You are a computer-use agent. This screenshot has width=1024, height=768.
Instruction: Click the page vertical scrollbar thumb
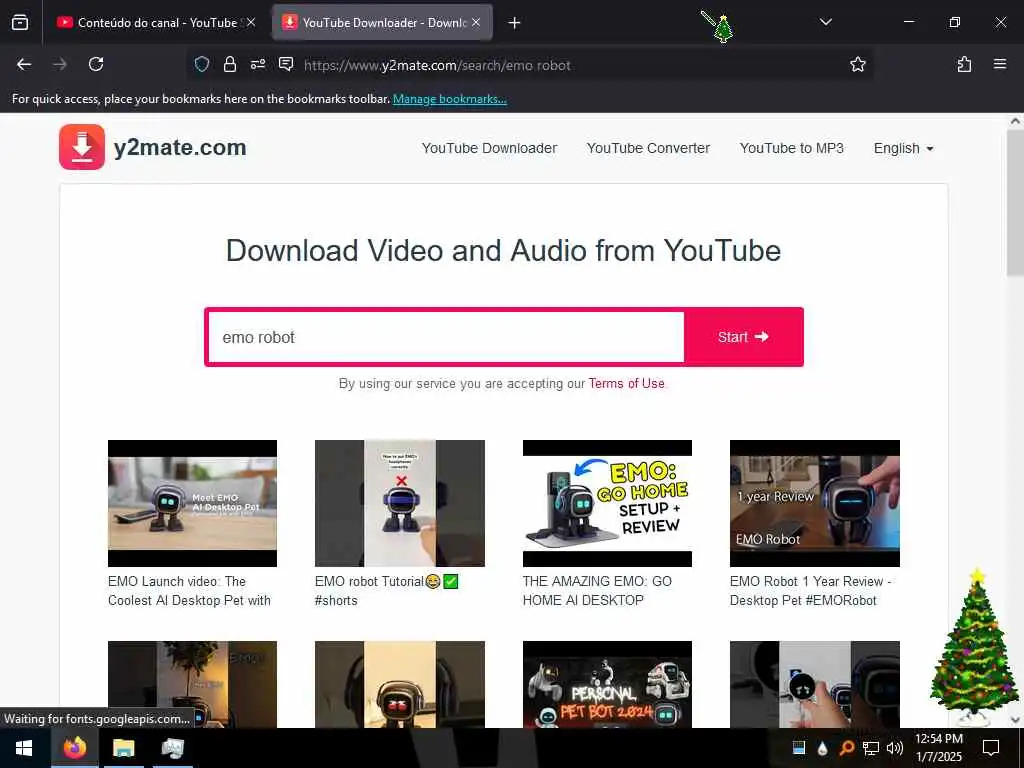1015,202
